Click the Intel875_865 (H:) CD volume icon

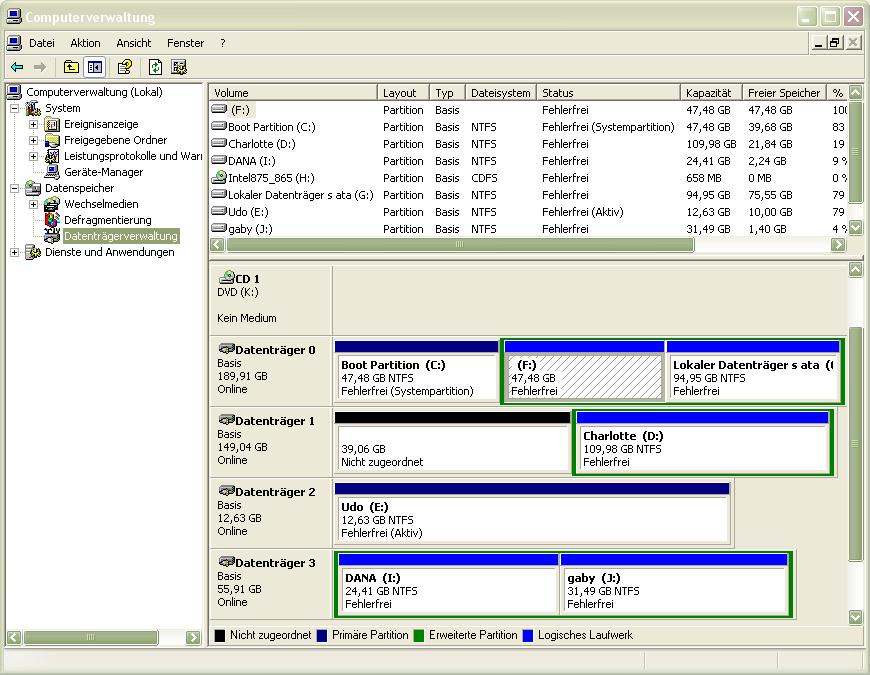click(220, 178)
